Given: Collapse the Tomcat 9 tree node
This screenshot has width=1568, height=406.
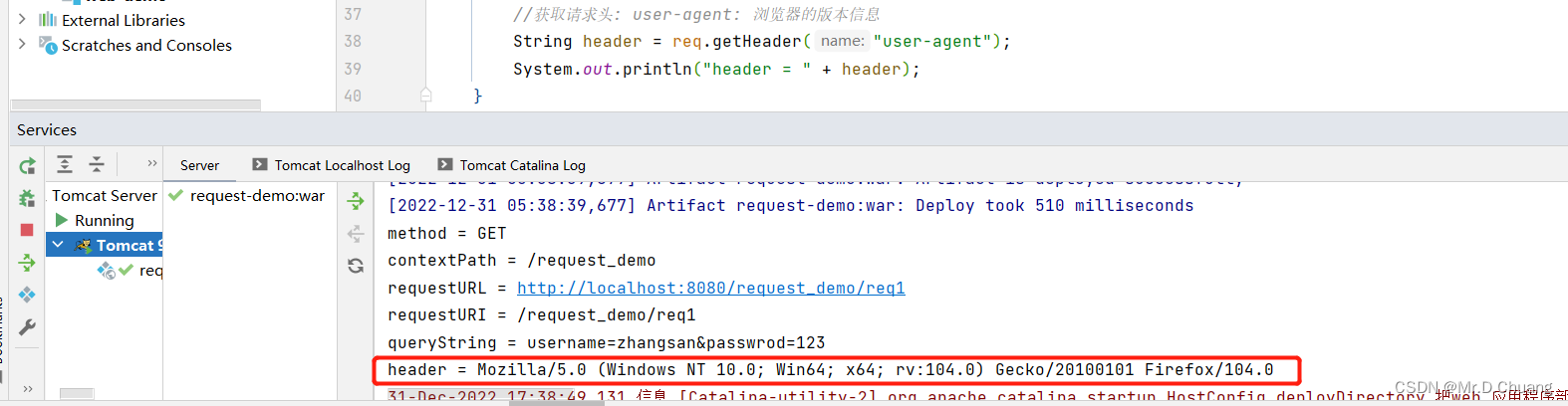Looking at the screenshot, I should click(x=58, y=245).
